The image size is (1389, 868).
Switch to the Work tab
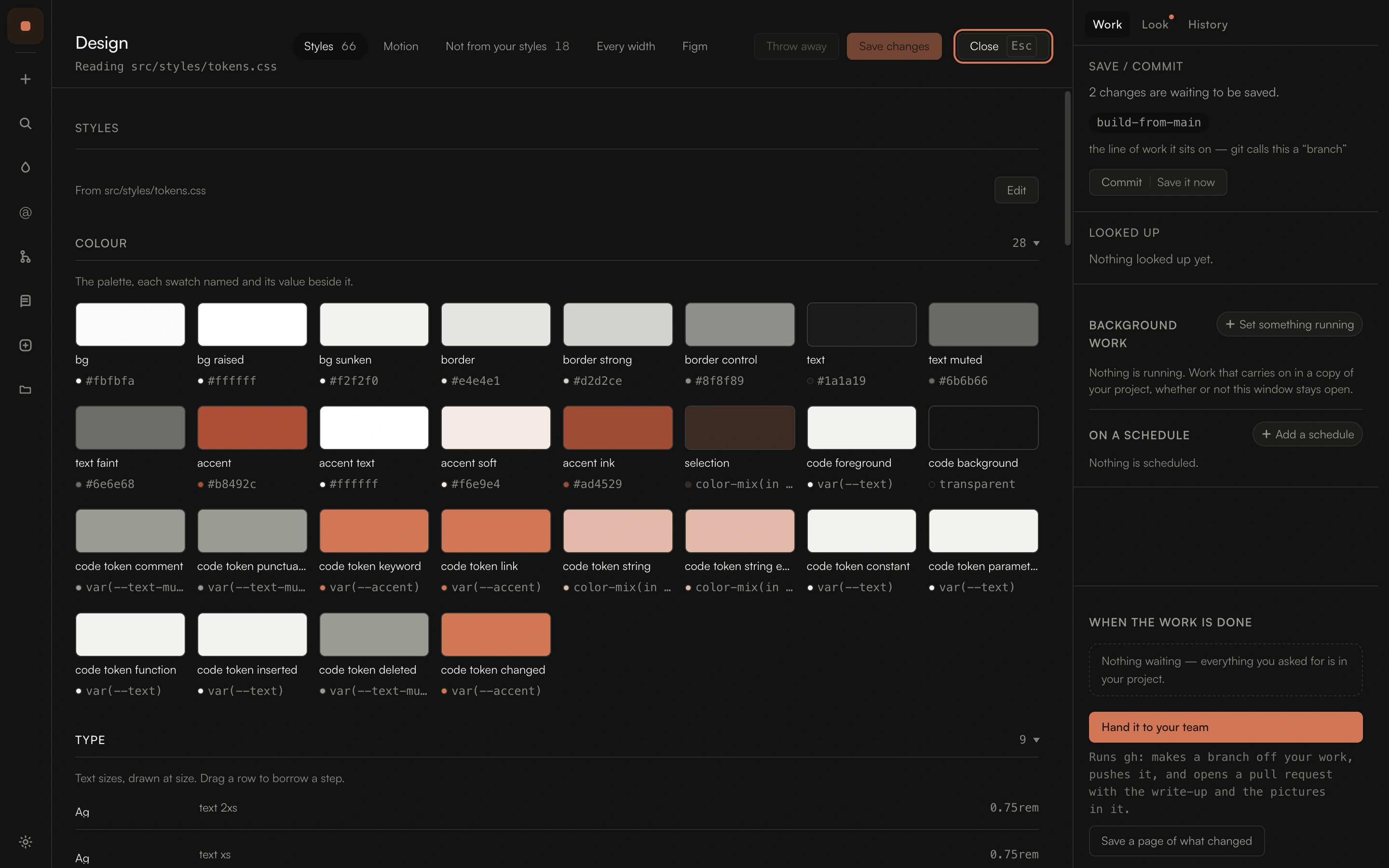coord(1107,25)
